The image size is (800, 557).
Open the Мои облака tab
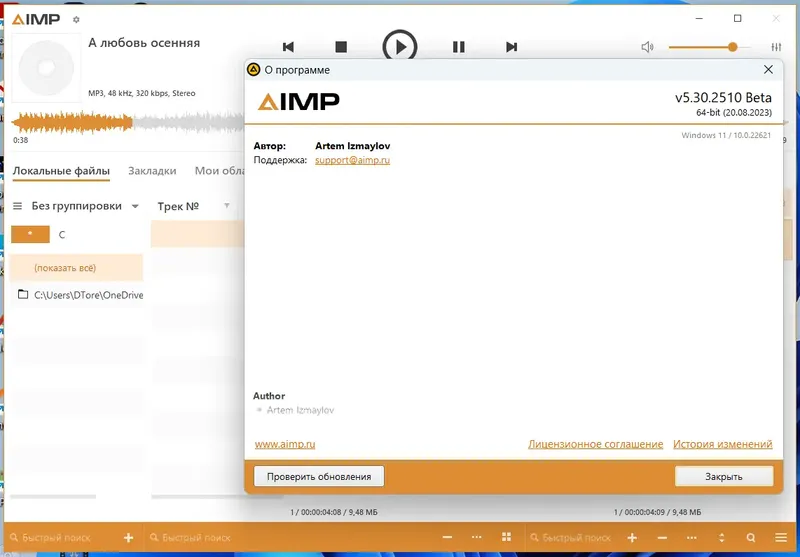220,171
